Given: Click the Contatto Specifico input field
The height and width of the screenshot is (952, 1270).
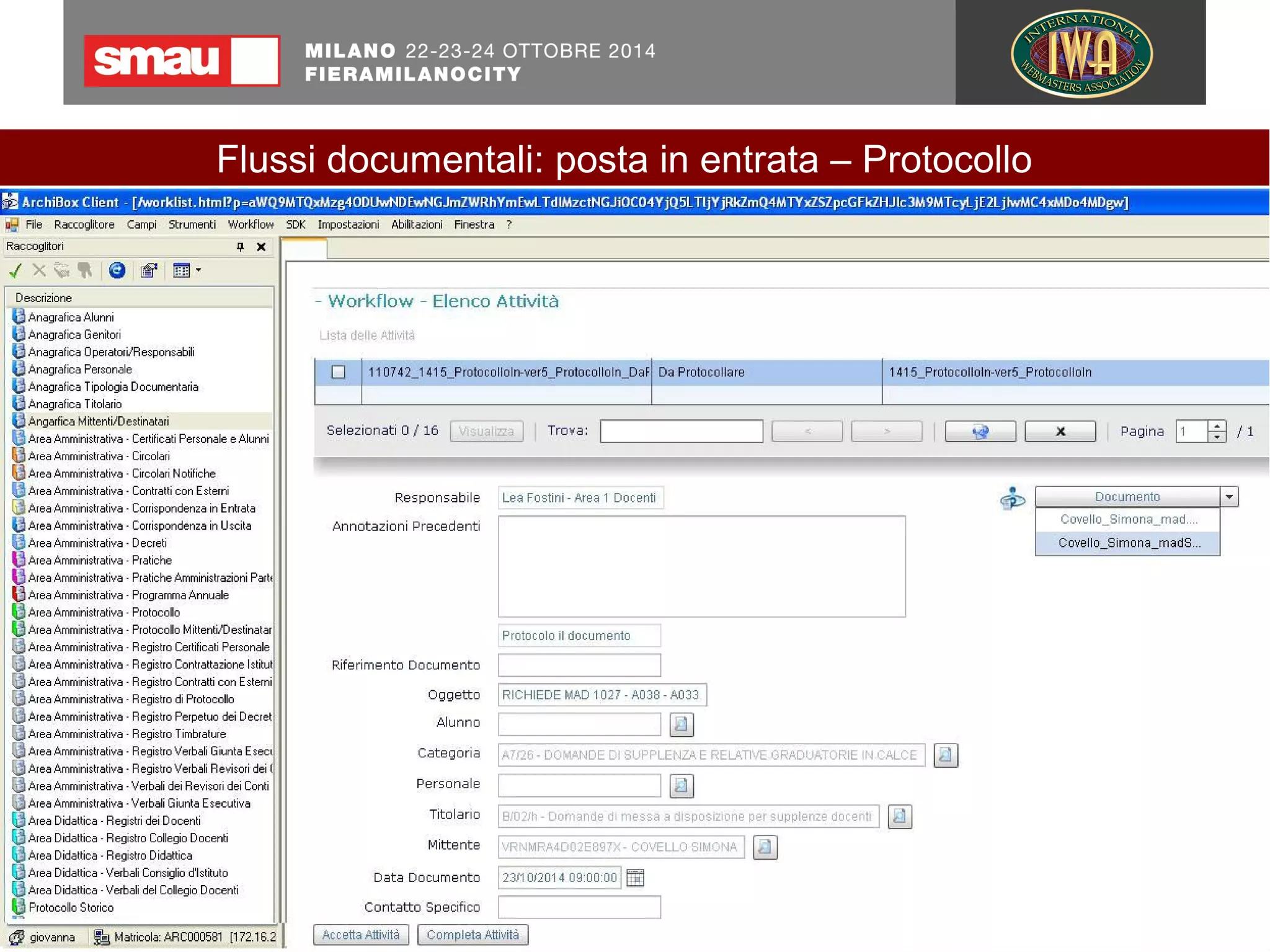Looking at the screenshot, I should pos(579,907).
